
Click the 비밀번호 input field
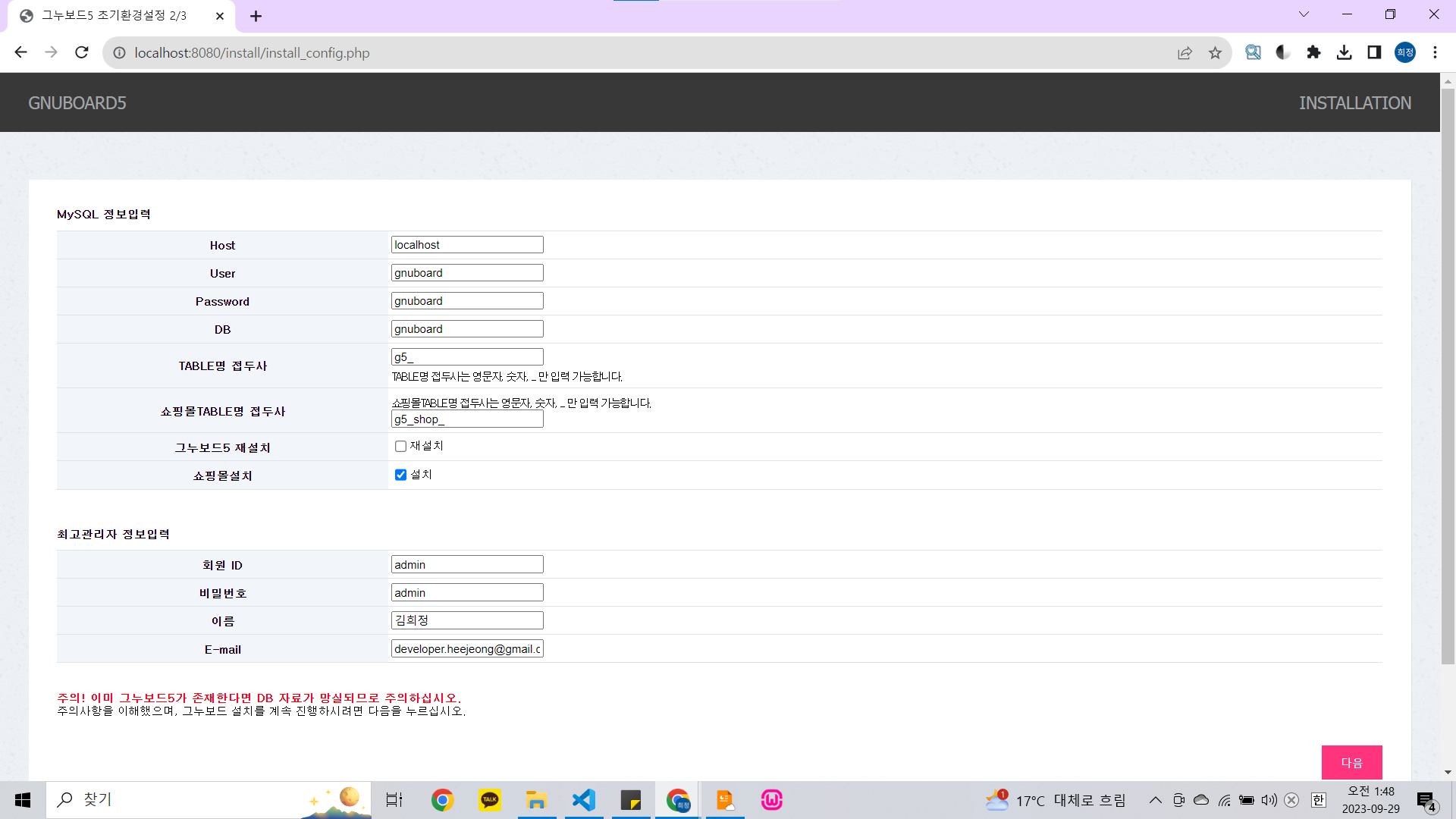(467, 593)
